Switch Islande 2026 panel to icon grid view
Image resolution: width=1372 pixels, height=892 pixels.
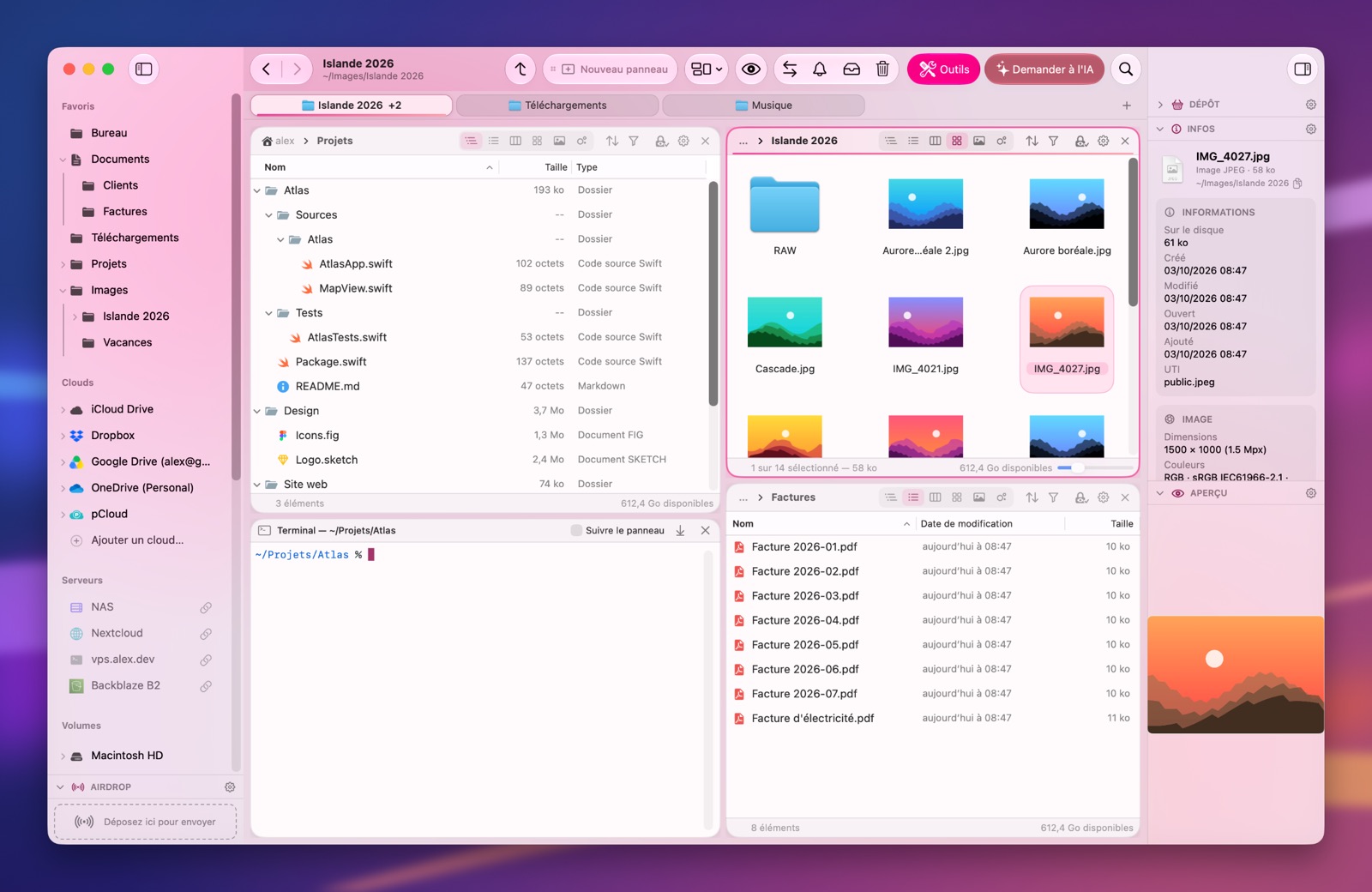point(957,141)
